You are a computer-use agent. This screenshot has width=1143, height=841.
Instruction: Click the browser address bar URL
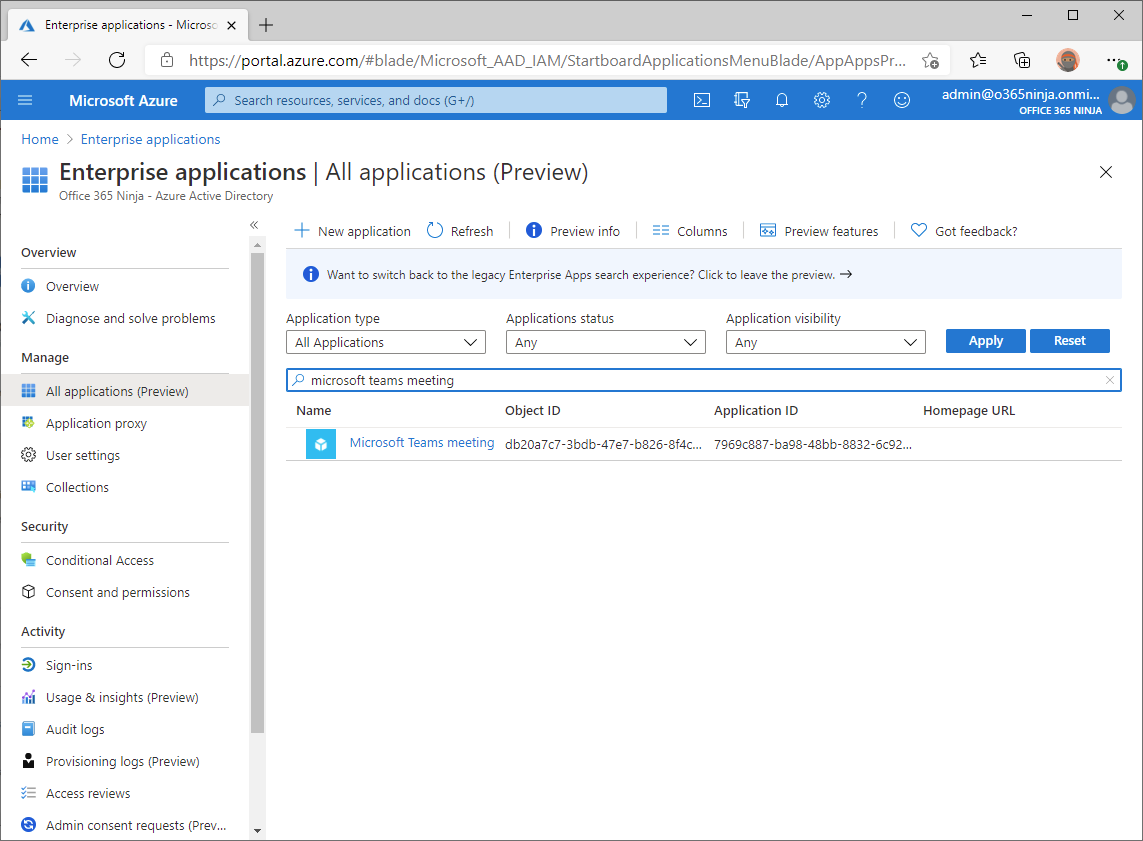click(547, 60)
